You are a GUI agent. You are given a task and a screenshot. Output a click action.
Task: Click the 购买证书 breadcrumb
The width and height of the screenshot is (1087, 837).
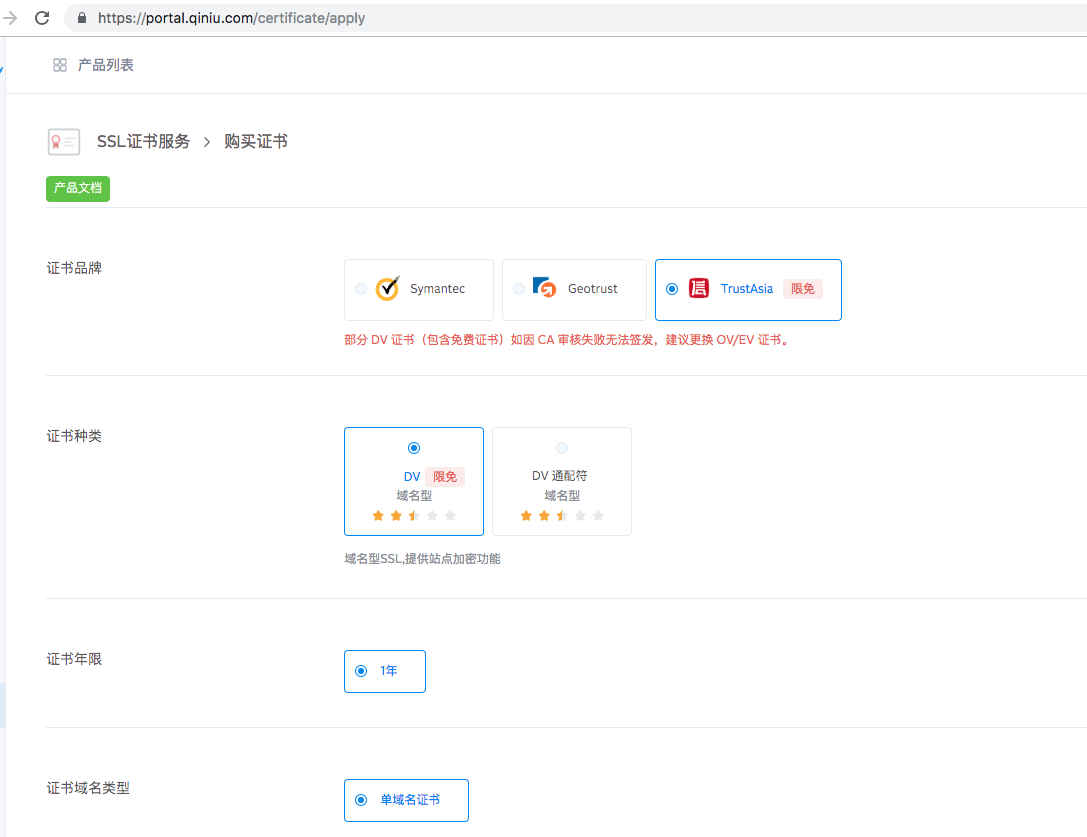(256, 141)
